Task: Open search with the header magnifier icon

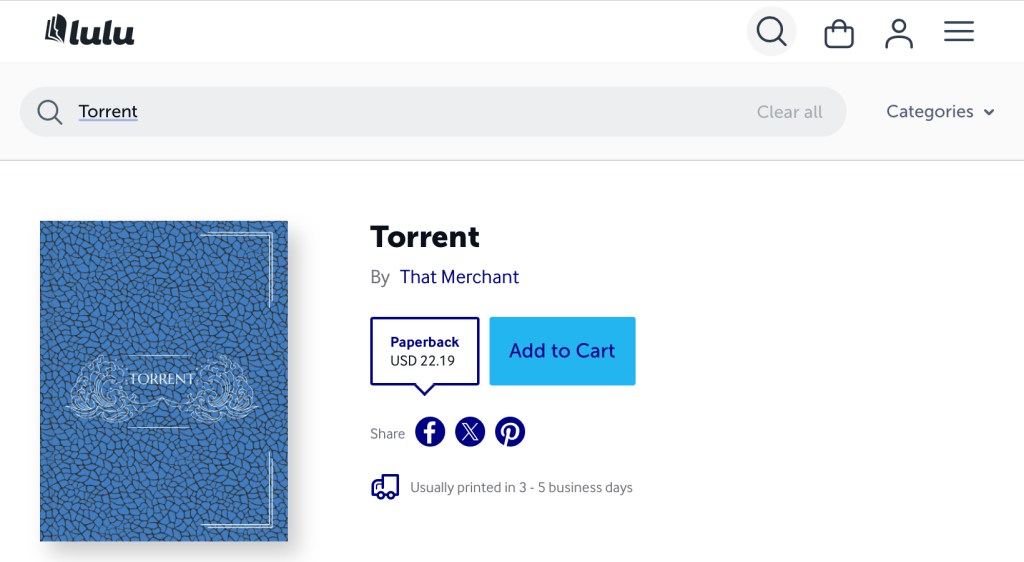Action: pos(771,32)
